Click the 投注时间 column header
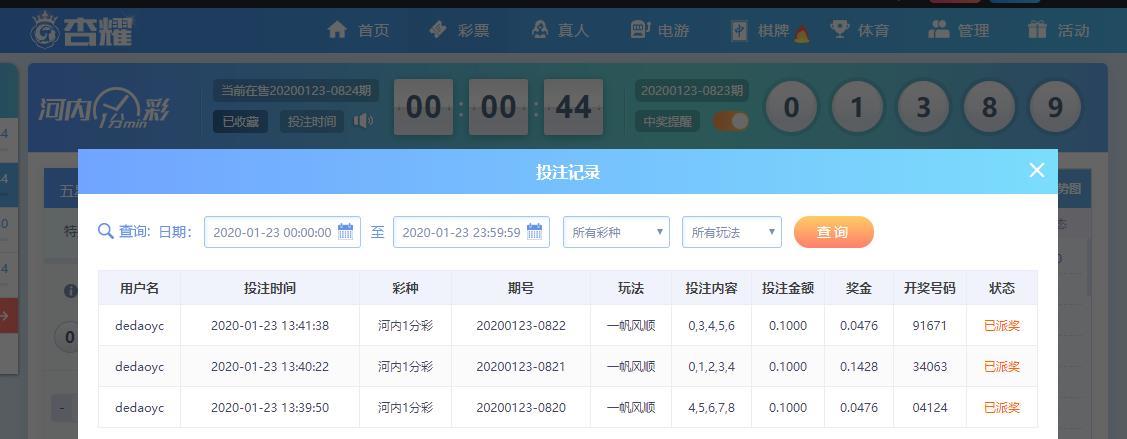Screen dimensions: 1127x439 (x=270, y=288)
